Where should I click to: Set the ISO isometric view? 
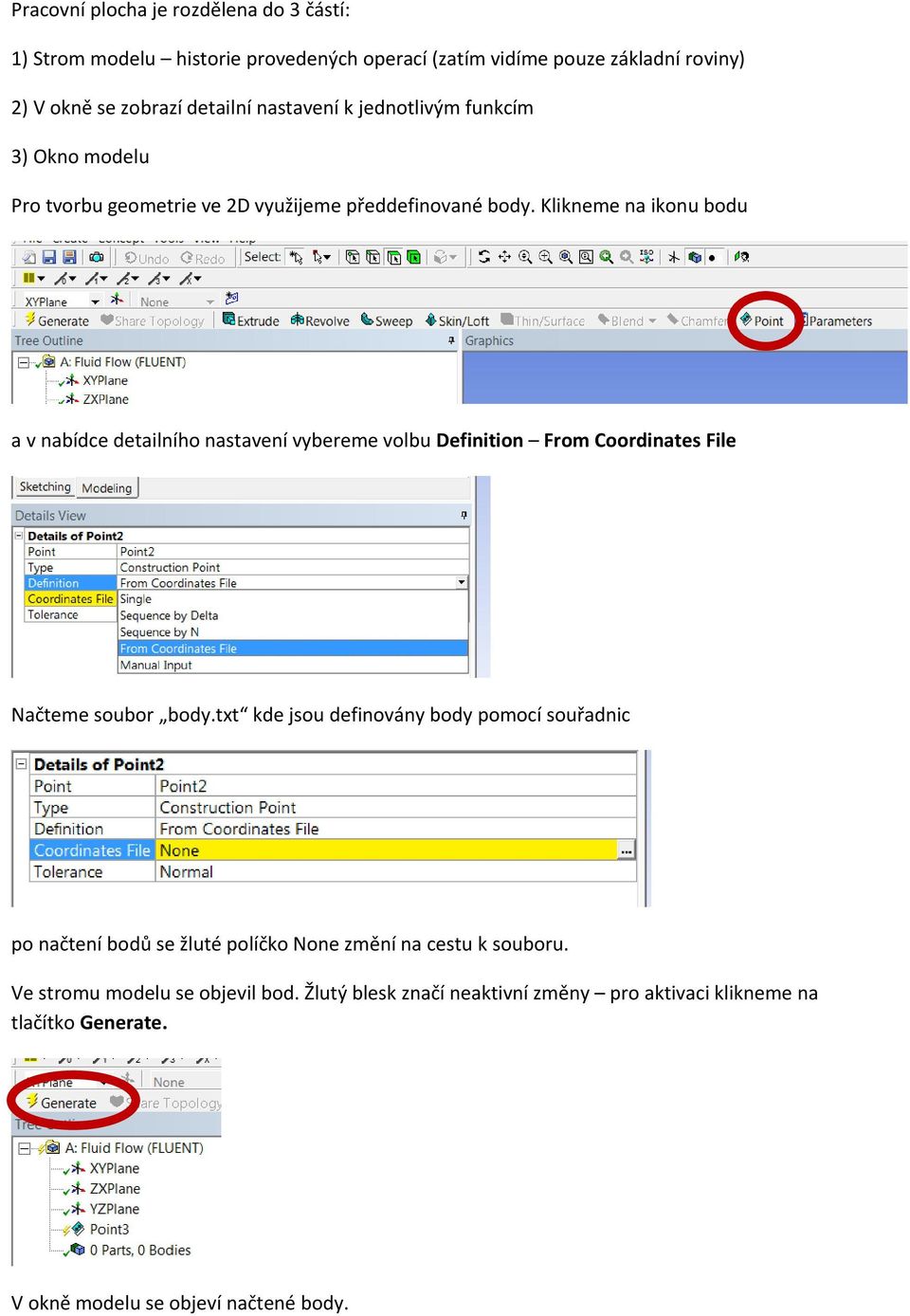tap(646, 257)
